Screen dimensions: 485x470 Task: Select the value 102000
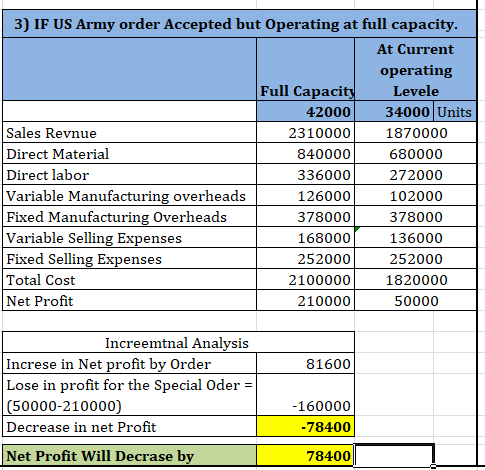point(415,195)
